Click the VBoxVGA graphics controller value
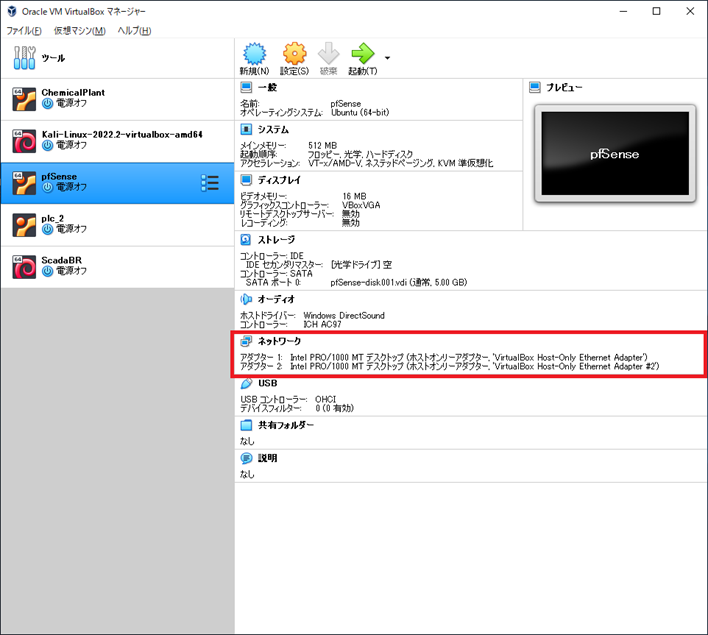The image size is (708, 635). tap(361, 205)
